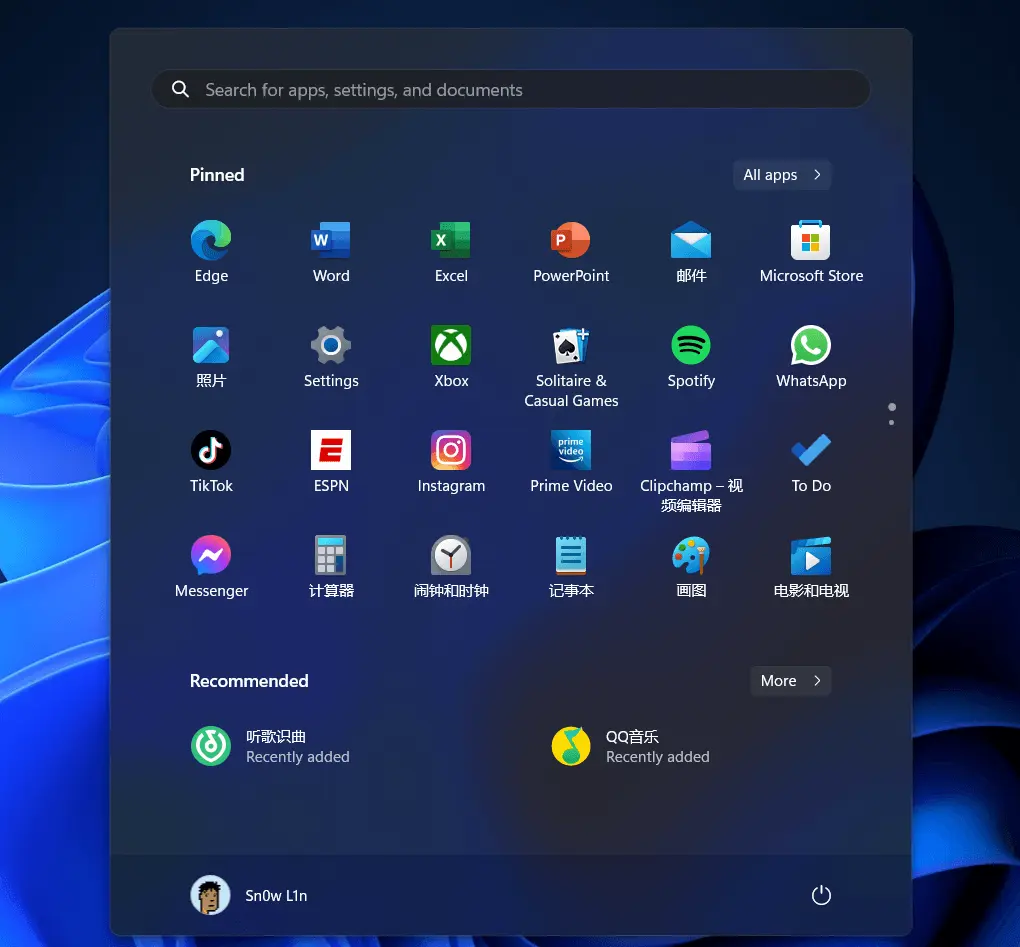Launch the 记事本 notepad app

571,567
